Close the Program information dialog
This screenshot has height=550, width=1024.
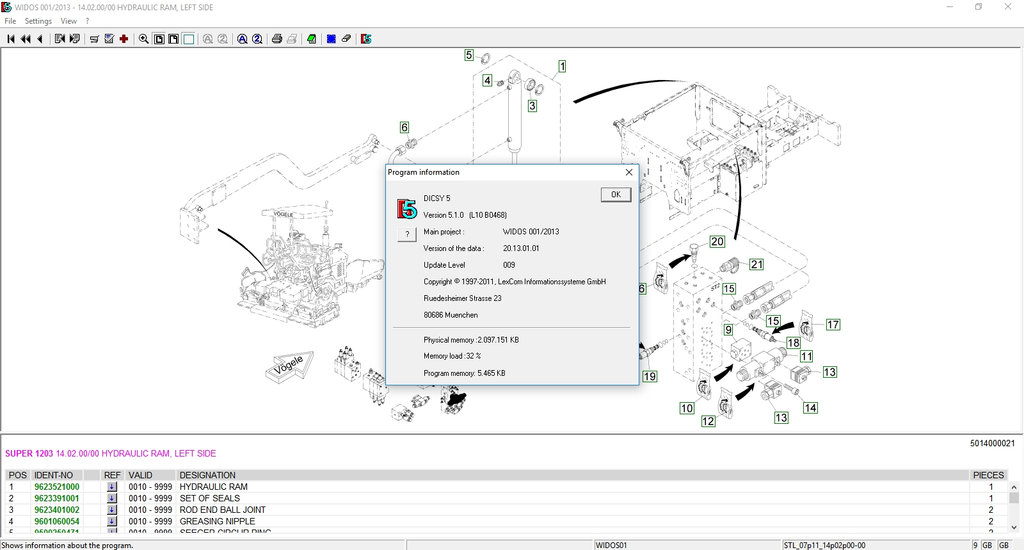point(629,172)
